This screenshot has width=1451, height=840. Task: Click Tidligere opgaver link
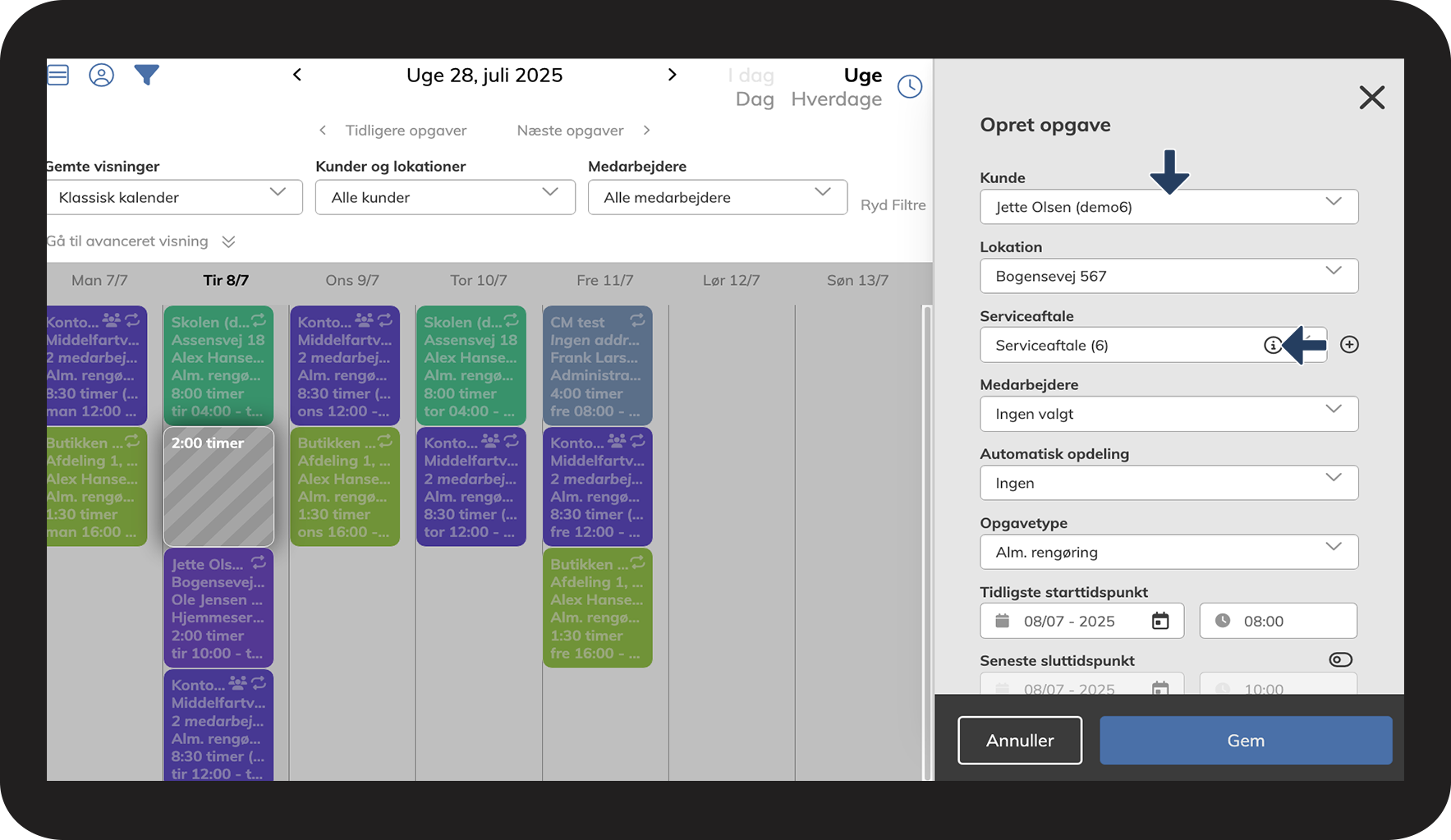pos(406,131)
